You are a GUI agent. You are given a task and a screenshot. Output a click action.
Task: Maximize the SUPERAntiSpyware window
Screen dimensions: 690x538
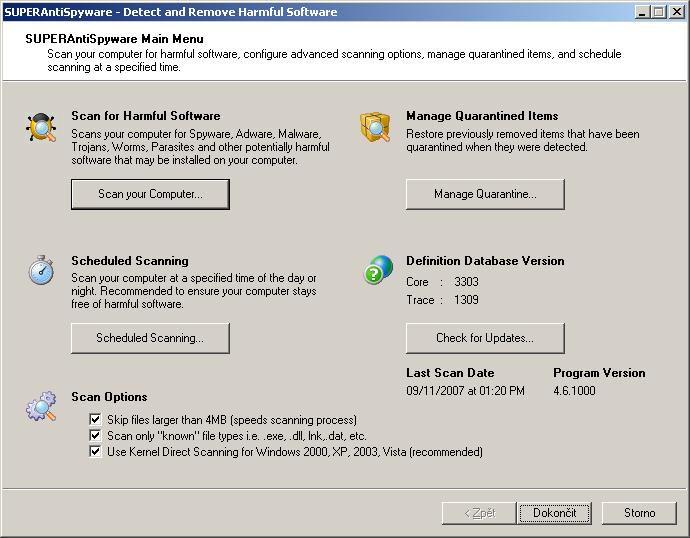[x=659, y=12]
